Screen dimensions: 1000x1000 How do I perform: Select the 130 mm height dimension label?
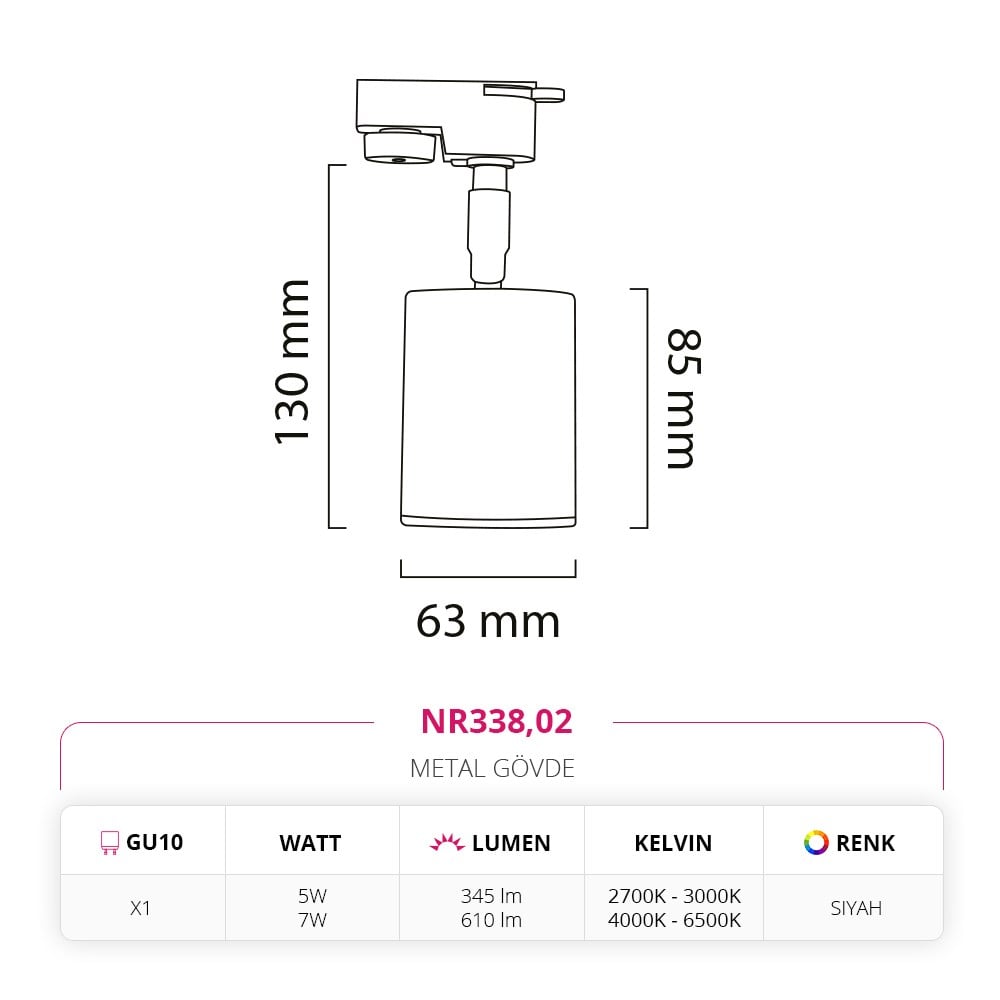pos(291,362)
